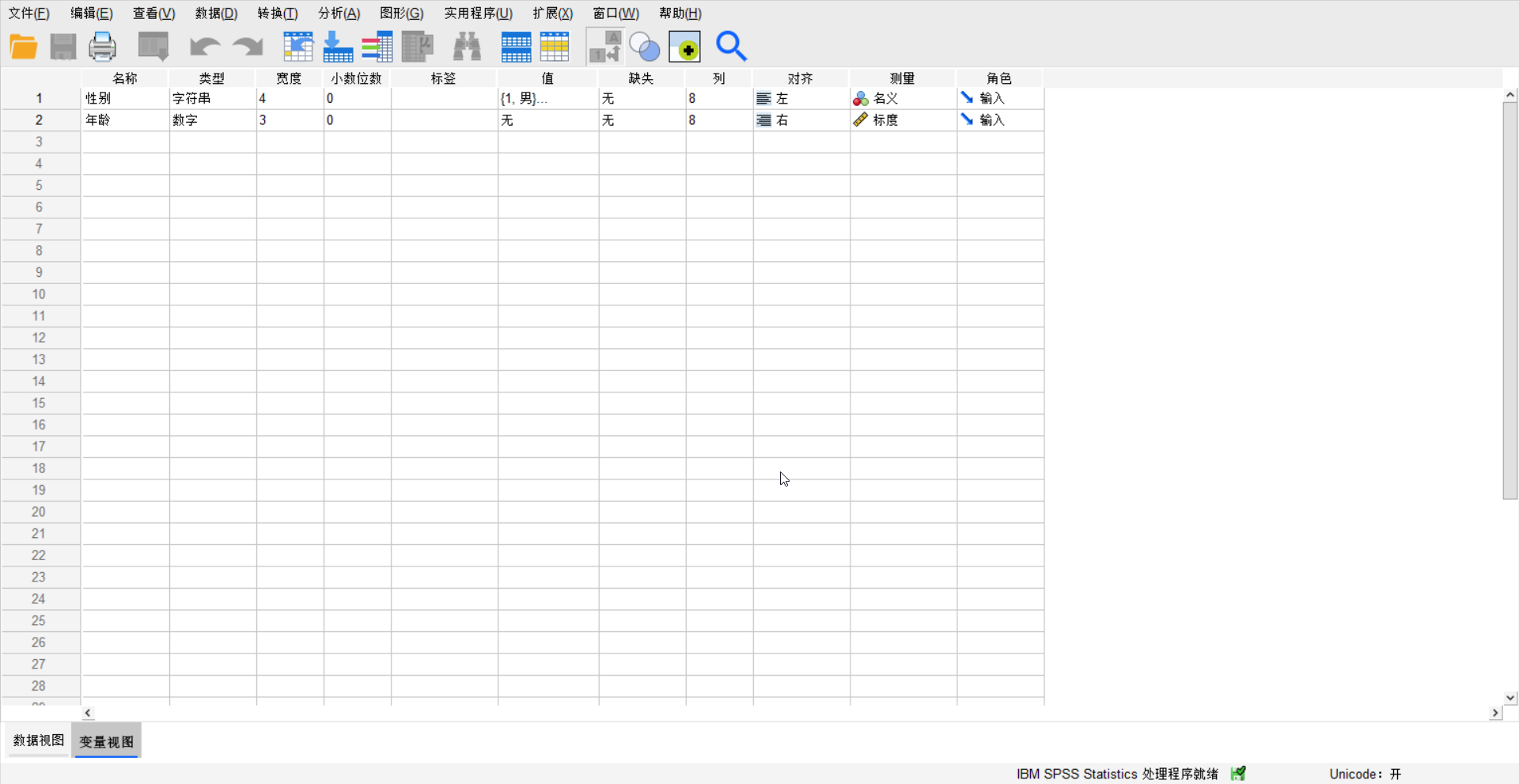Click the 值 column header

tap(547, 78)
